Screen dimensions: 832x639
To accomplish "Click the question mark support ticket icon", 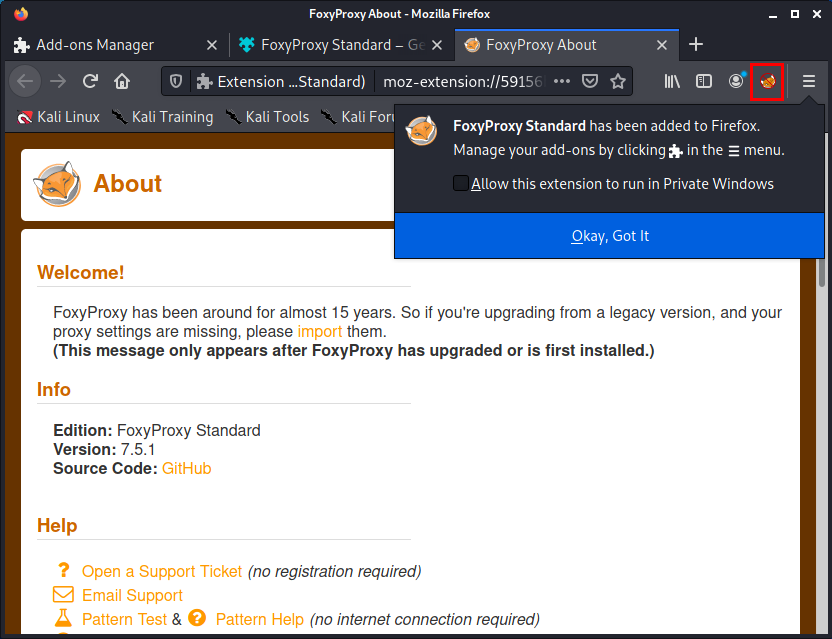I will click(x=63, y=571).
